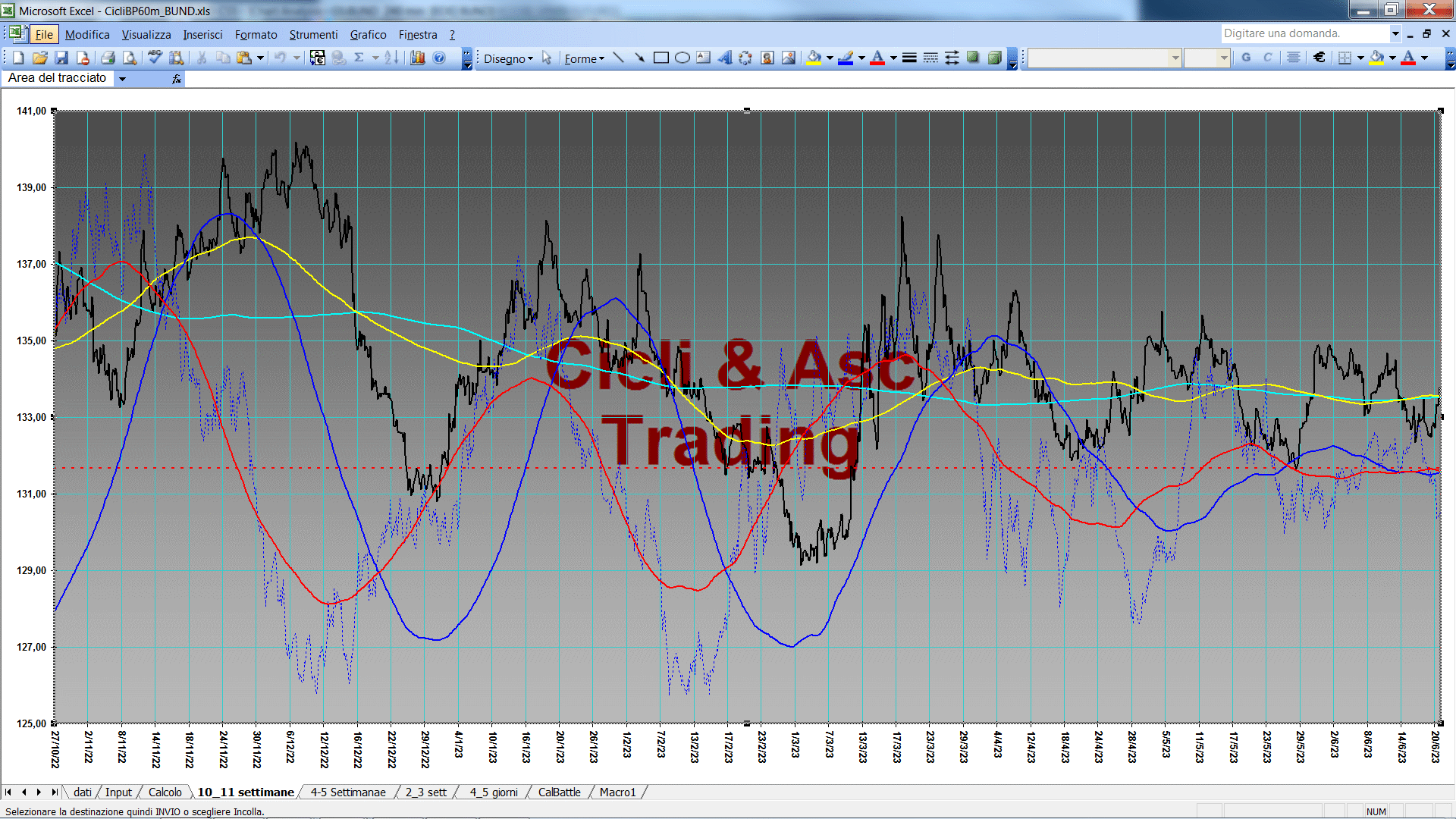Toggle center alignment button

(1294, 58)
